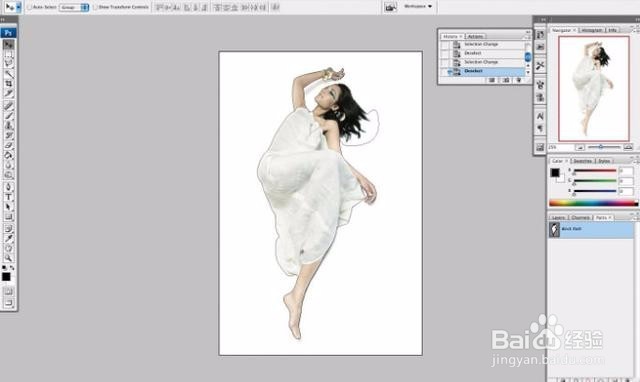Screen dimensions: 640x382
Task: Click the Navigator zoom slider handle
Action: tap(600, 147)
